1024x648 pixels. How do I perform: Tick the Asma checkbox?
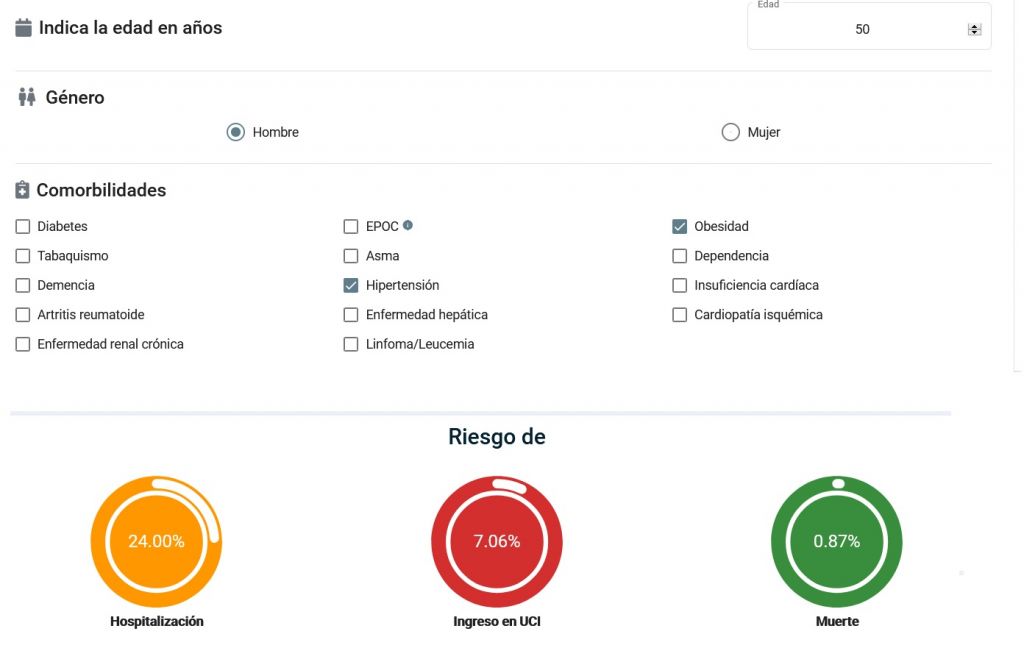click(x=351, y=256)
